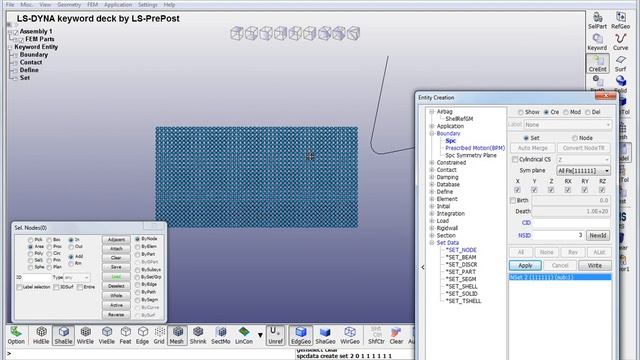
Task: Toggle the Grid display icon
Action: coord(159,335)
